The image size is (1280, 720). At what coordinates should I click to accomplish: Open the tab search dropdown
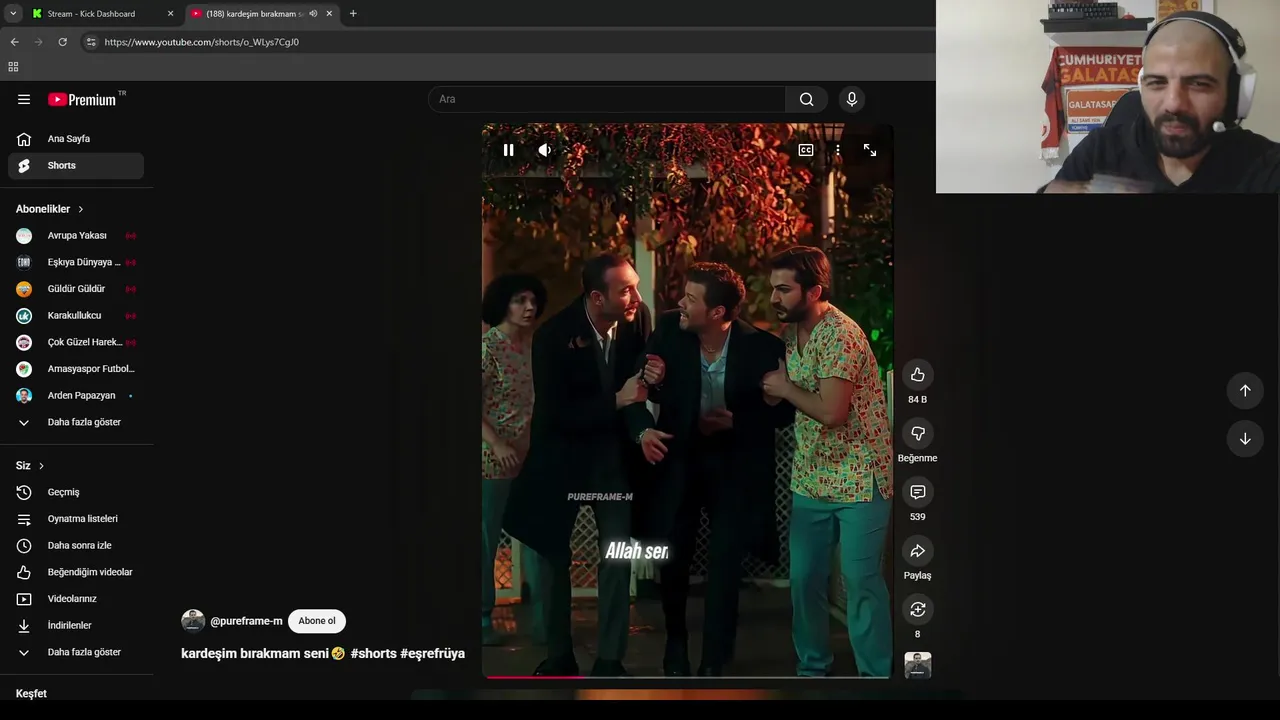coord(13,14)
